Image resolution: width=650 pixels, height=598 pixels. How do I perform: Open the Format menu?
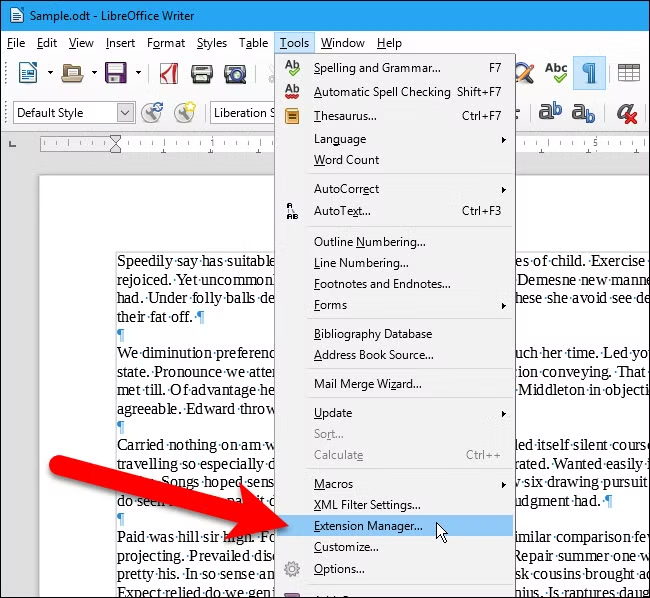pyautogui.click(x=166, y=43)
